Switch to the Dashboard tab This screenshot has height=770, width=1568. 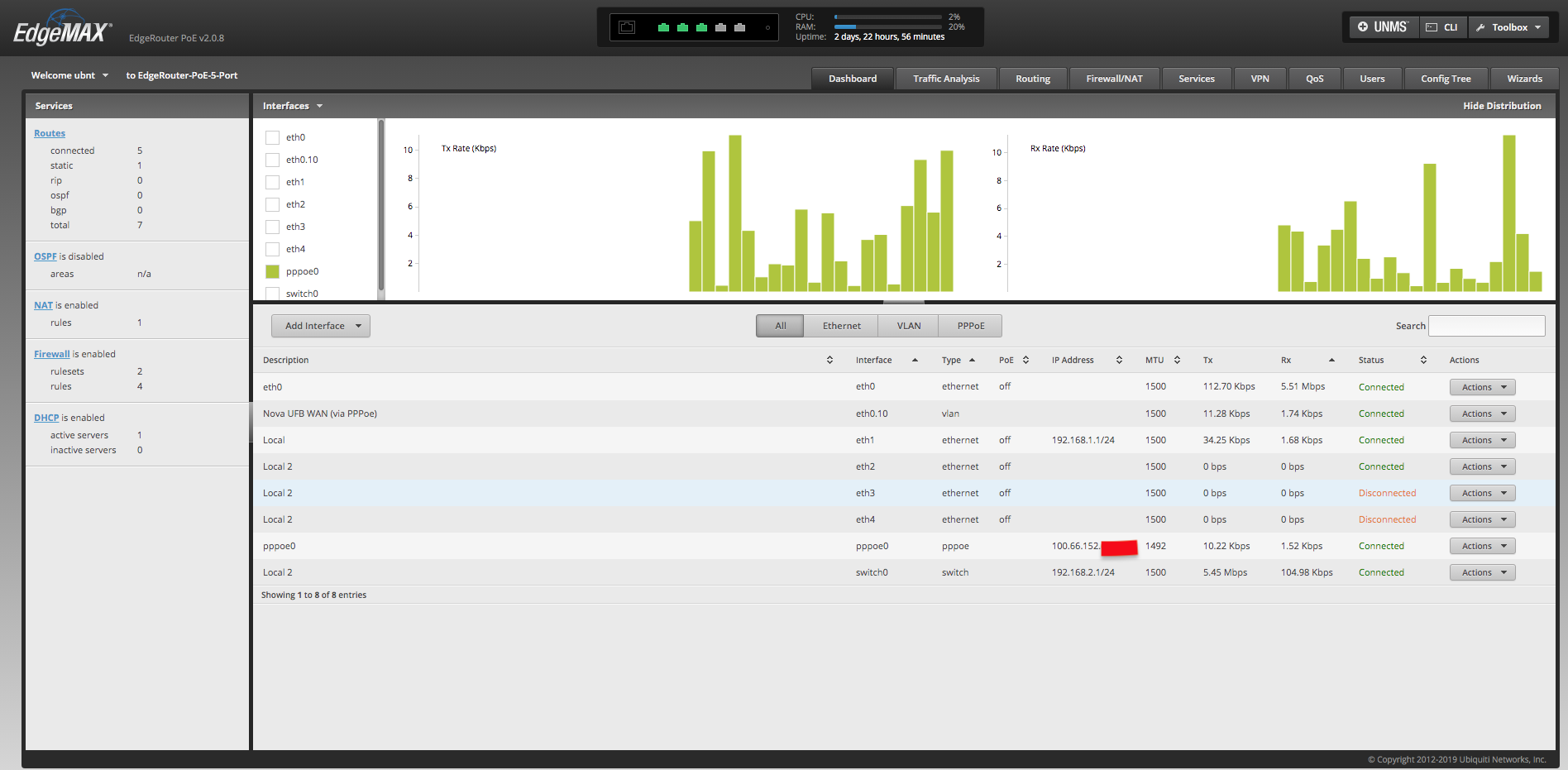click(853, 79)
